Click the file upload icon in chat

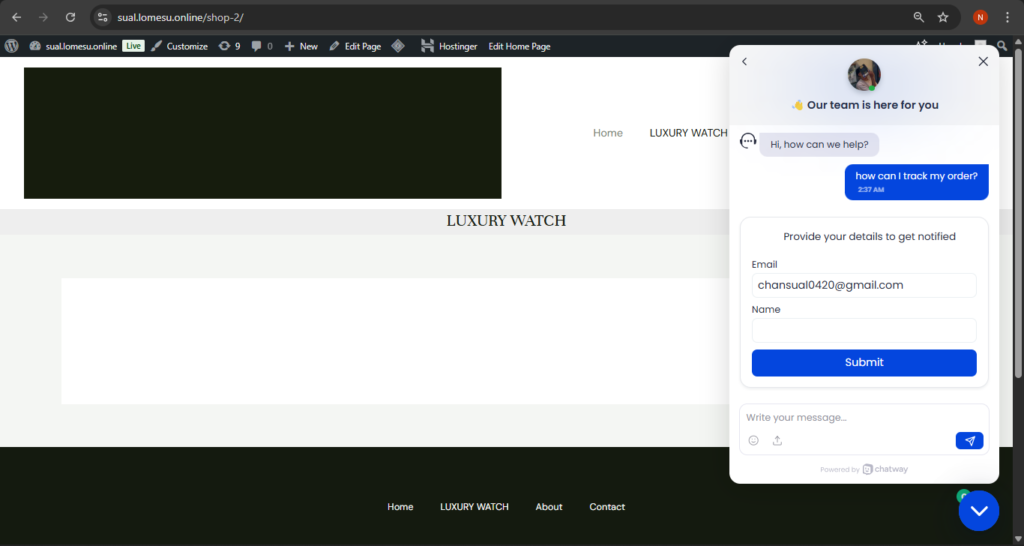777,441
